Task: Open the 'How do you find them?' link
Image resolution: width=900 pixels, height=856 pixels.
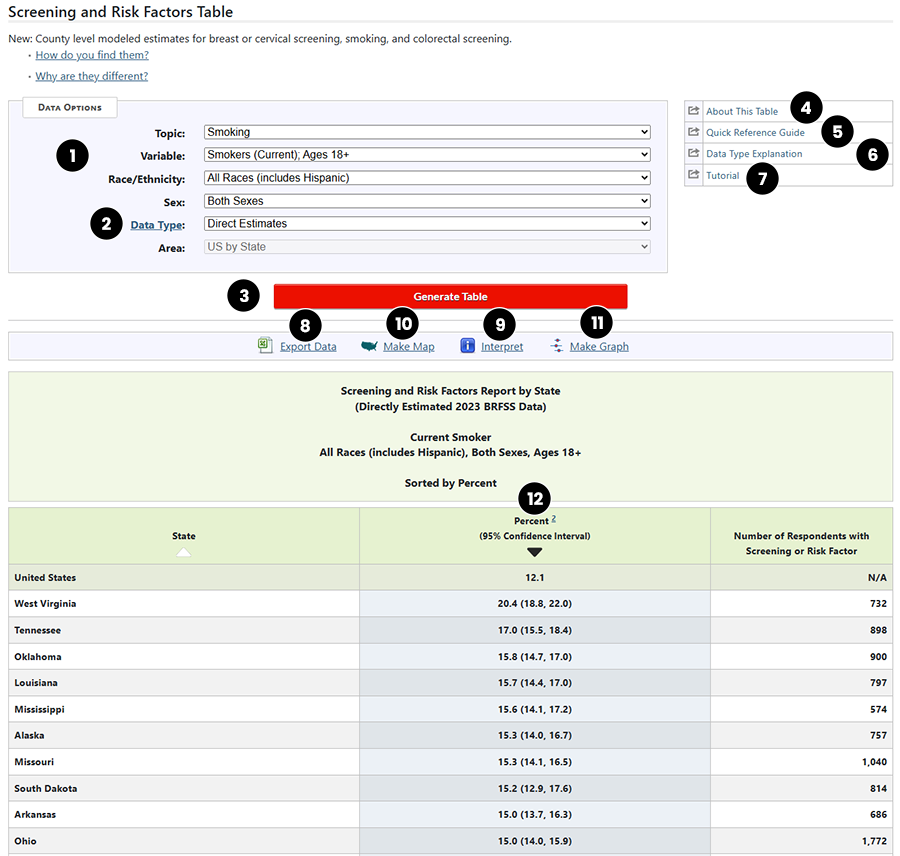Action: 91,55
